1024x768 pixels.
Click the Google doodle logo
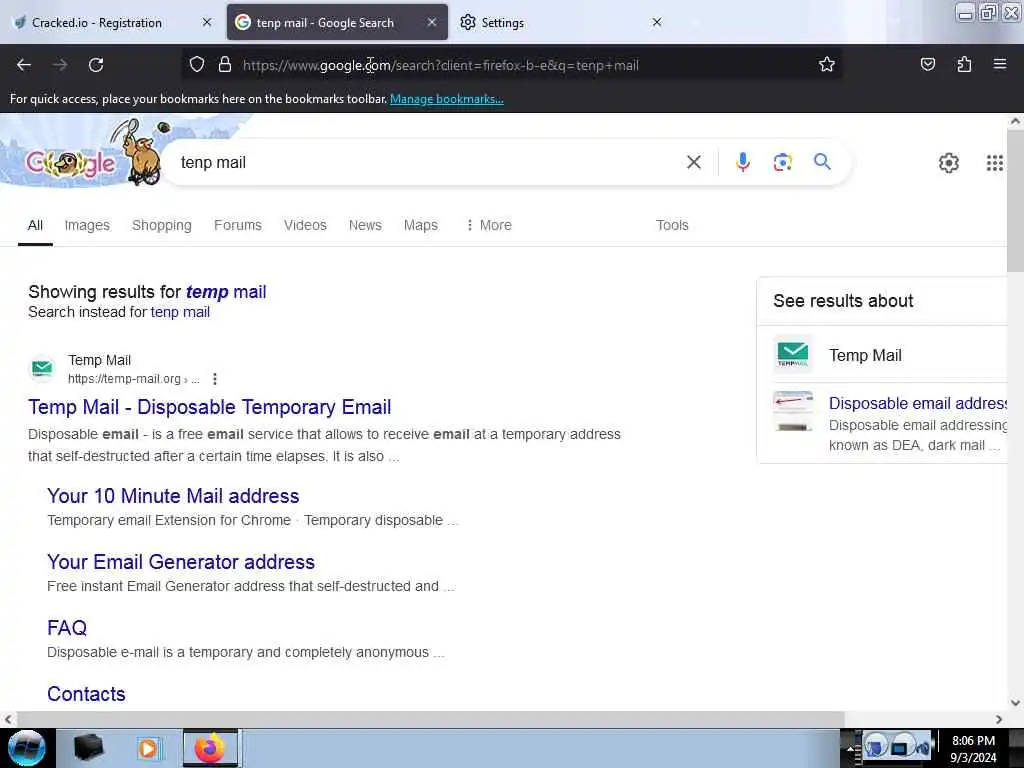pyautogui.click(x=87, y=155)
